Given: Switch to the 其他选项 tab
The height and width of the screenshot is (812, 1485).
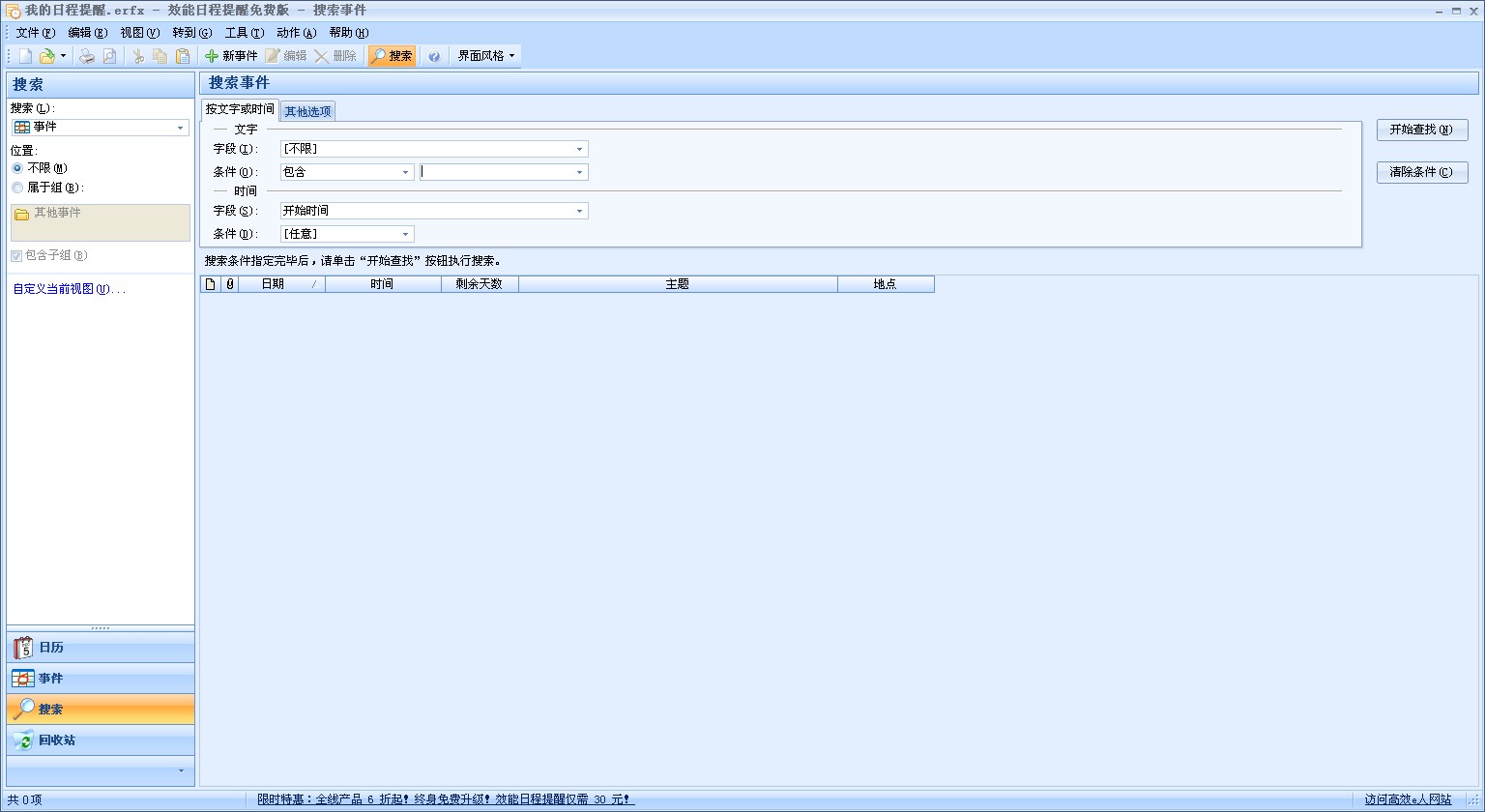Looking at the screenshot, I should 307,111.
